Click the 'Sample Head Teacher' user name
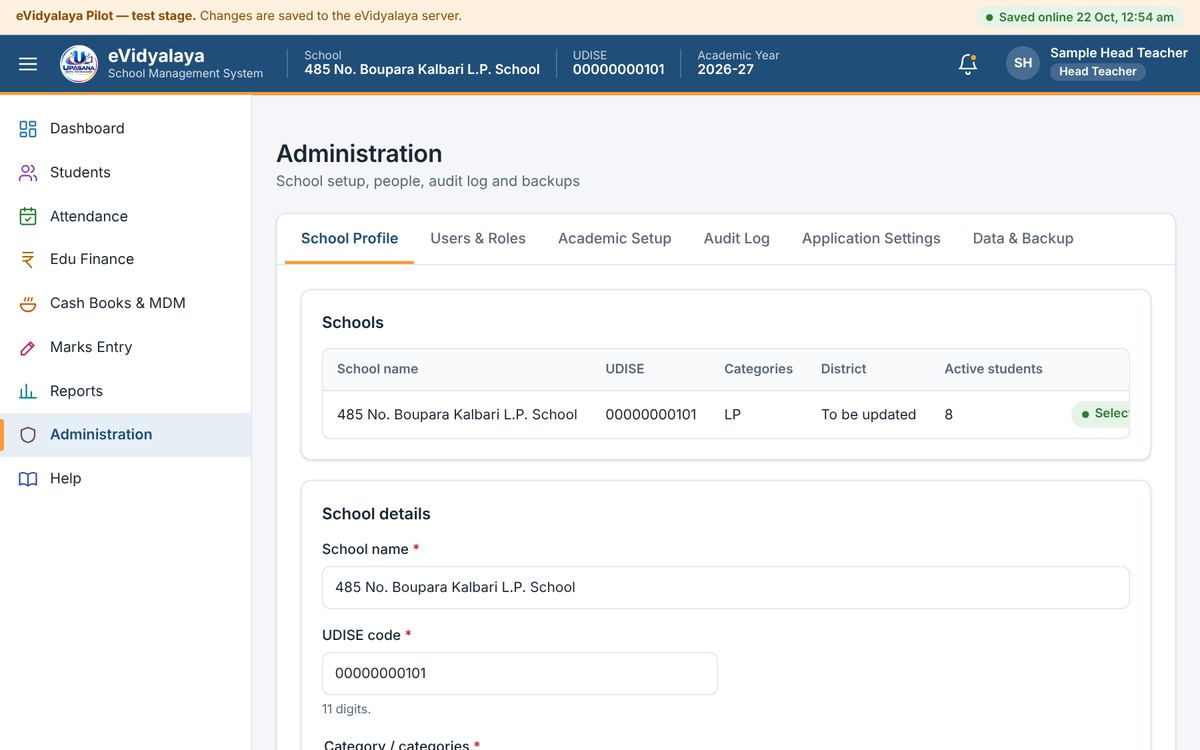Image resolution: width=1200 pixels, height=750 pixels. pyautogui.click(x=1119, y=53)
